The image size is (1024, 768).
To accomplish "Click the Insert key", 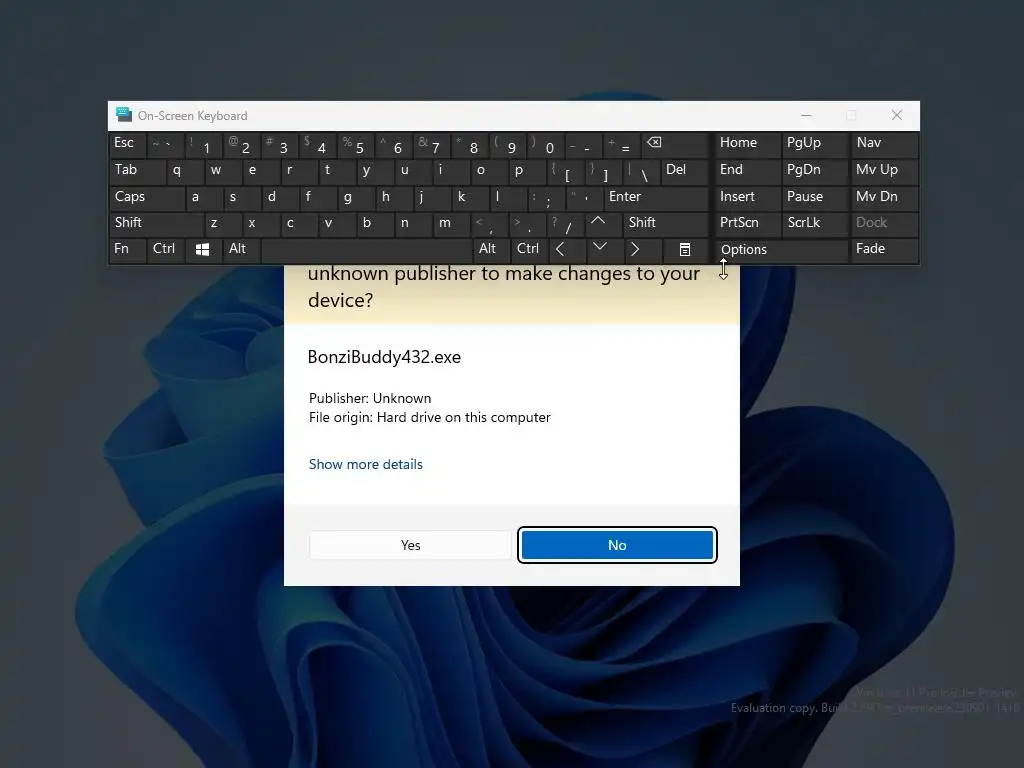I will pos(747,197).
